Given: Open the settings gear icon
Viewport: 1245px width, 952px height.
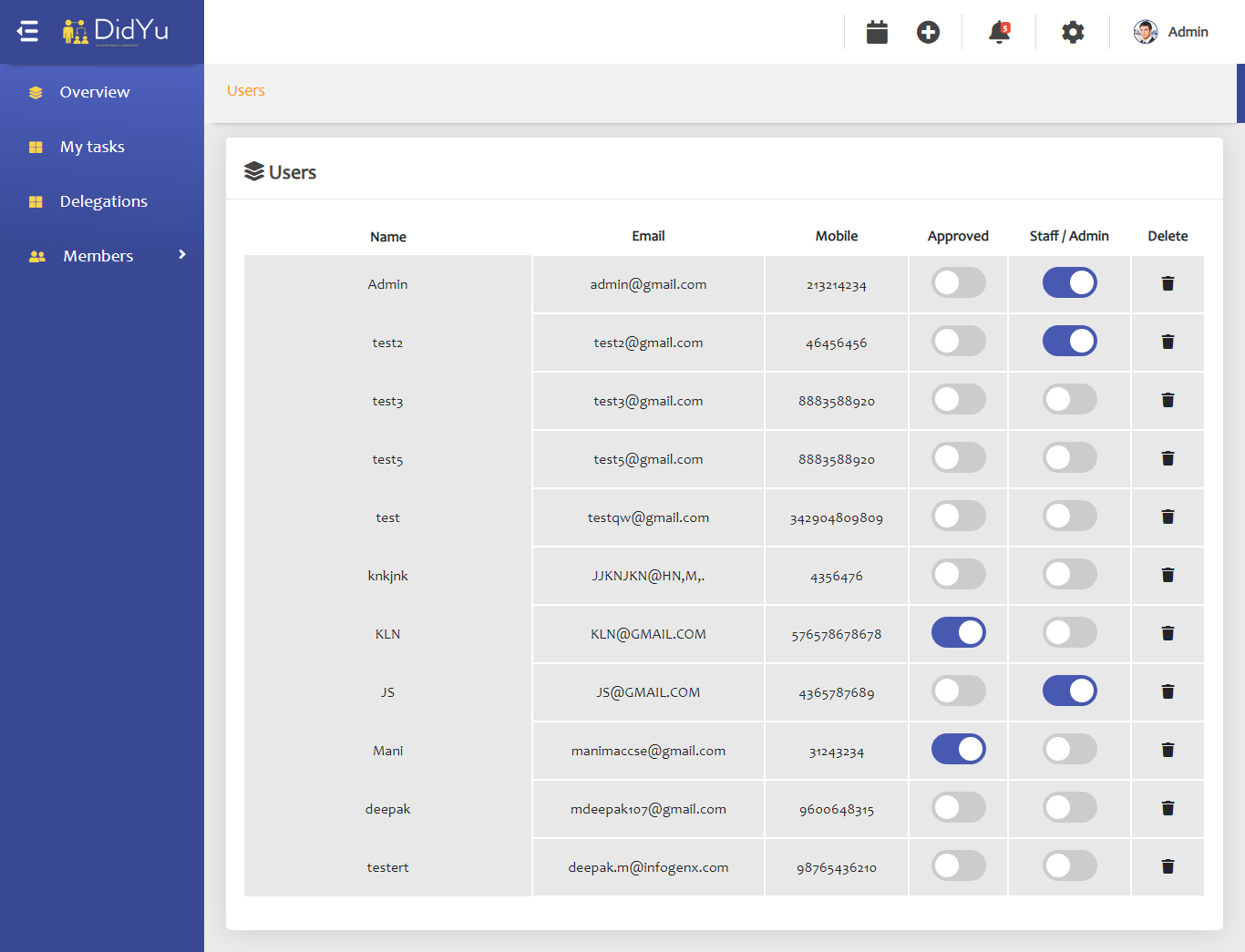Looking at the screenshot, I should pos(1073,31).
